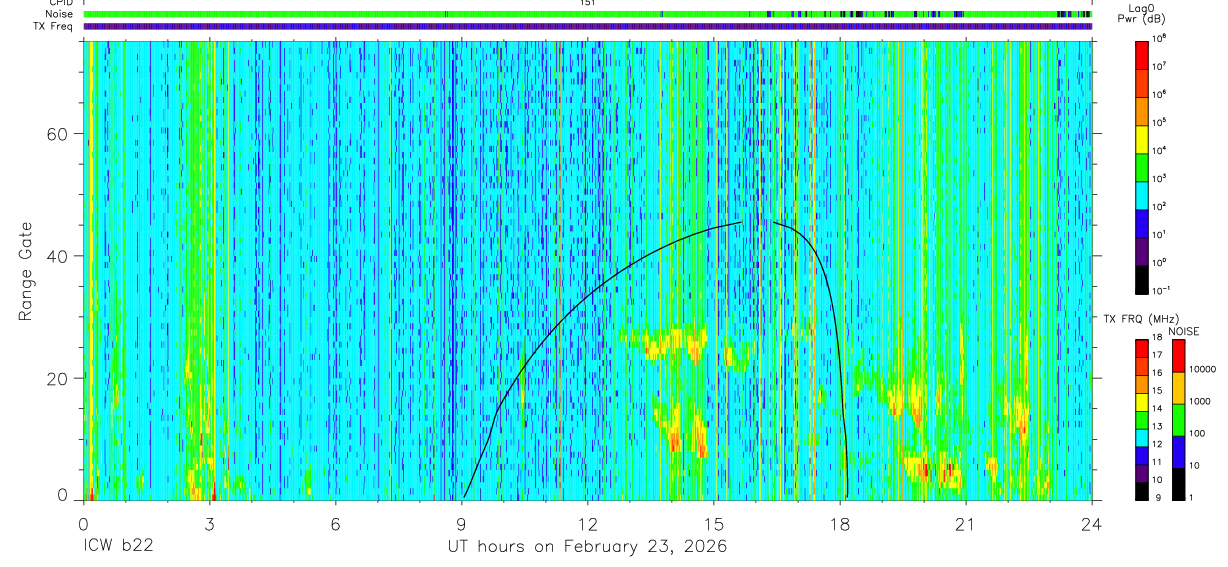Viewport: 1228px width, 567px height.
Task: Click x-axis tick label '3'
Action: [x=210, y=524]
